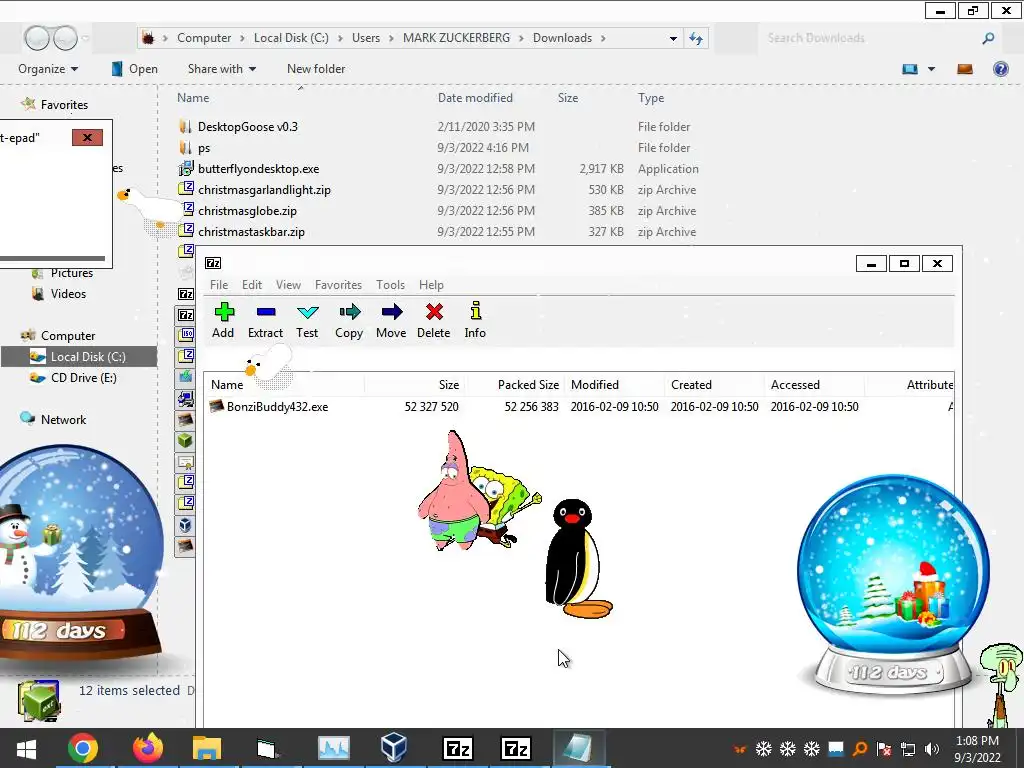1024x768 pixels.
Task: Expand the arrow after Downloads in breadcrumb
Action: click(603, 39)
